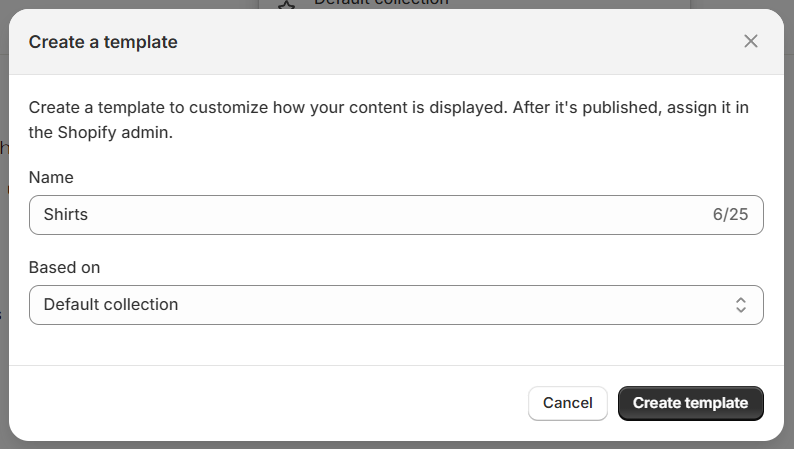Click the background Default collection item behind dialog
Viewport: 794px width, 449px height.
[380, 3]
